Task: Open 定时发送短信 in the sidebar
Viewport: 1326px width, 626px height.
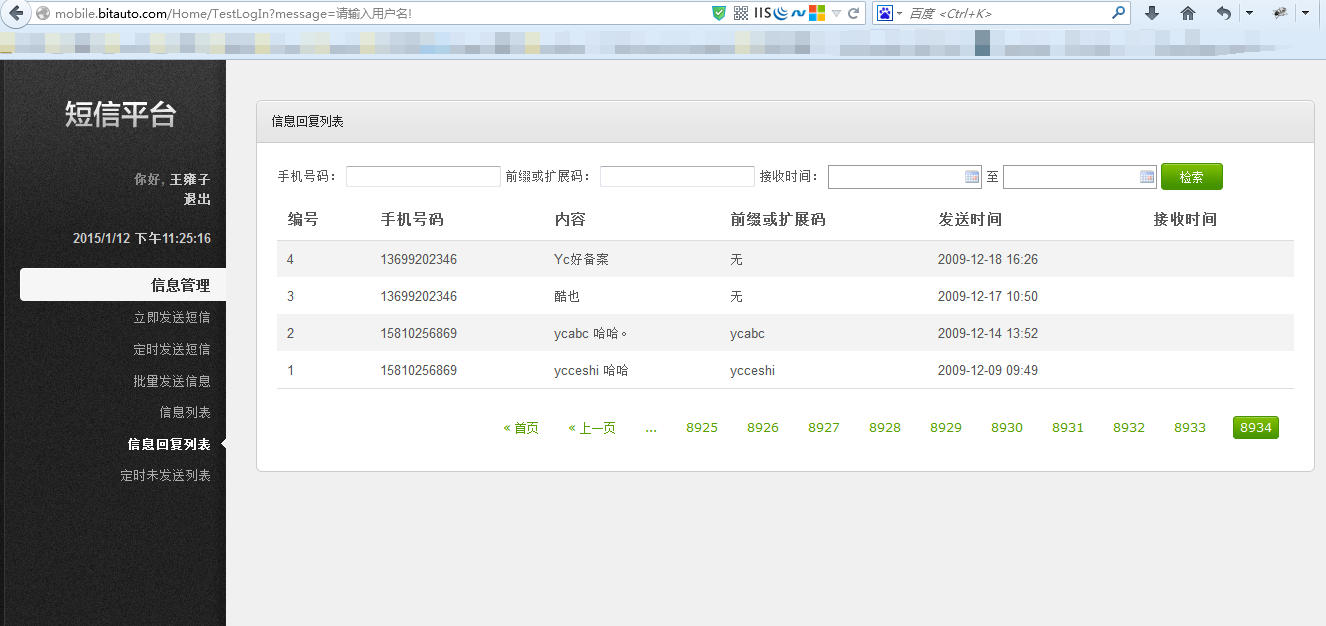Action: tap(172, 349)
